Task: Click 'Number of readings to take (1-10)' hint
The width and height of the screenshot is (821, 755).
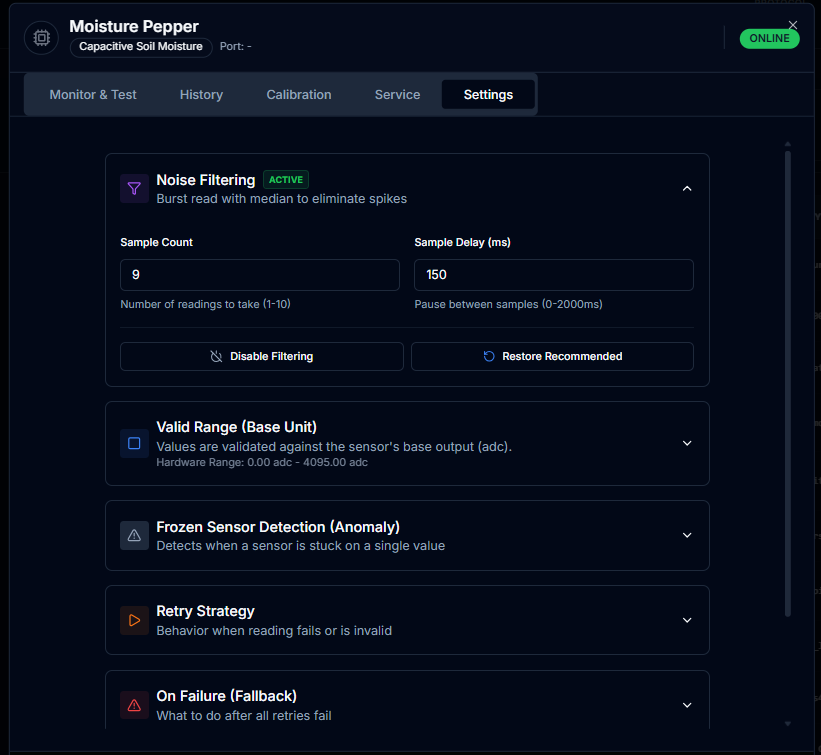Action: pyautogui.click(x=205, y=304)
